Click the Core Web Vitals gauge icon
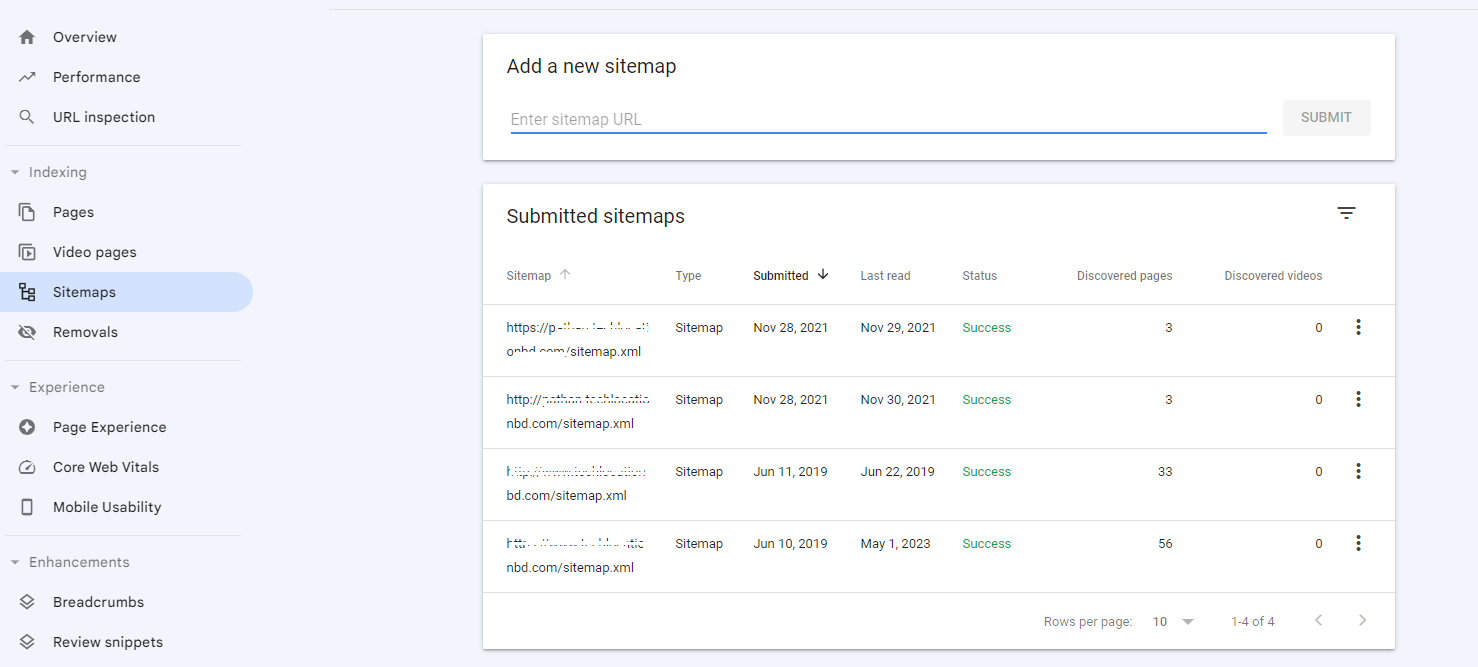 pos(28,467)
